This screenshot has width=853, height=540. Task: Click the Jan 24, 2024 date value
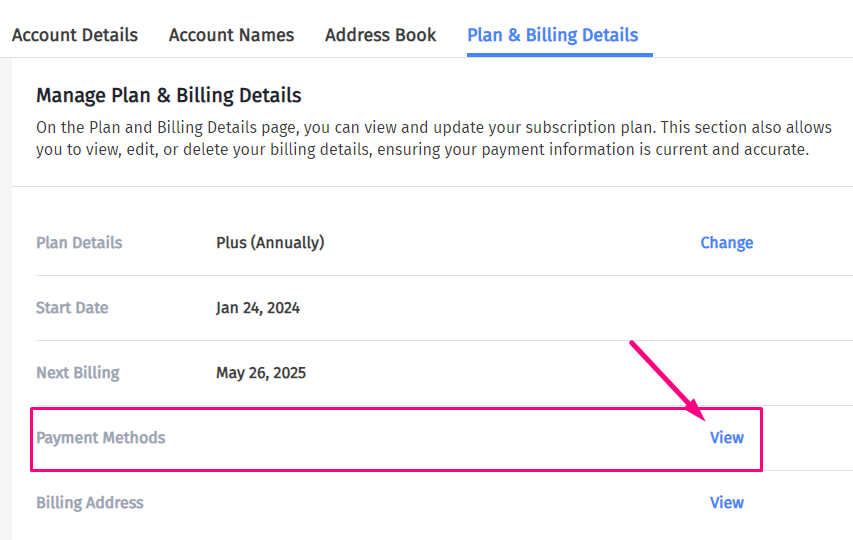[x=258, y=308]
